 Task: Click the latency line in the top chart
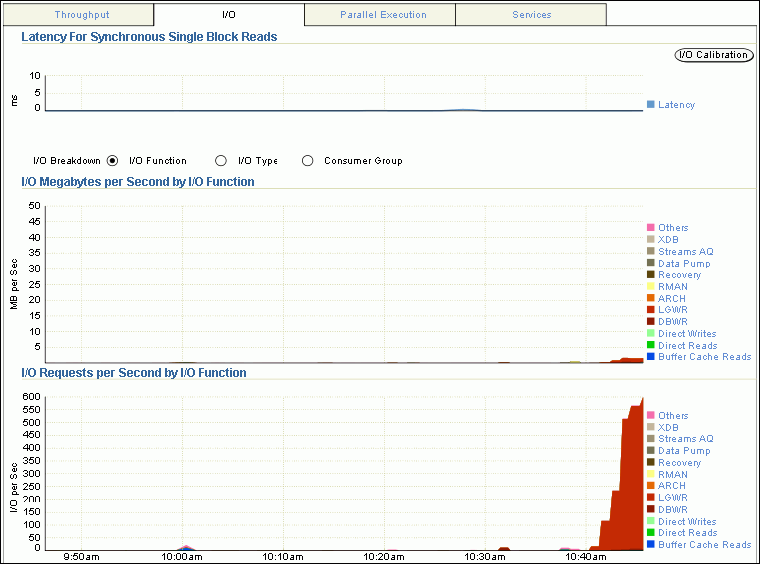[344, 110]
